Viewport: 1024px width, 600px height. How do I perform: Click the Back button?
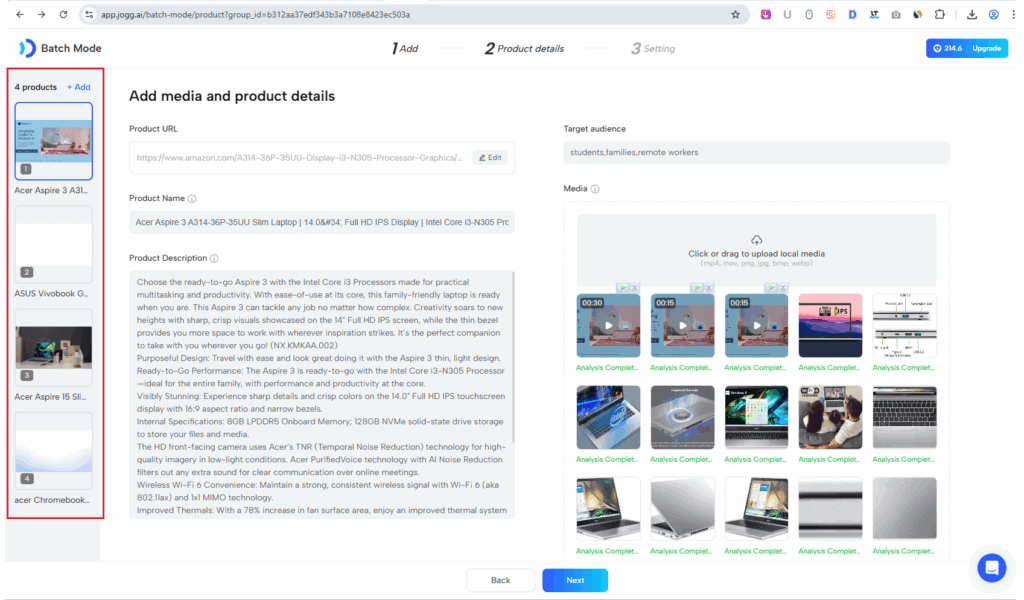(x=501, y=580)
